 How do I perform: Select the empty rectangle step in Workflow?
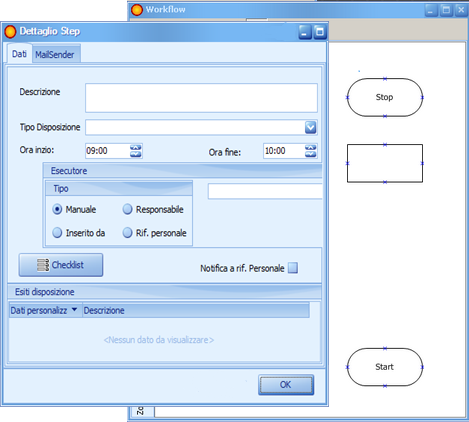point(385,163)
